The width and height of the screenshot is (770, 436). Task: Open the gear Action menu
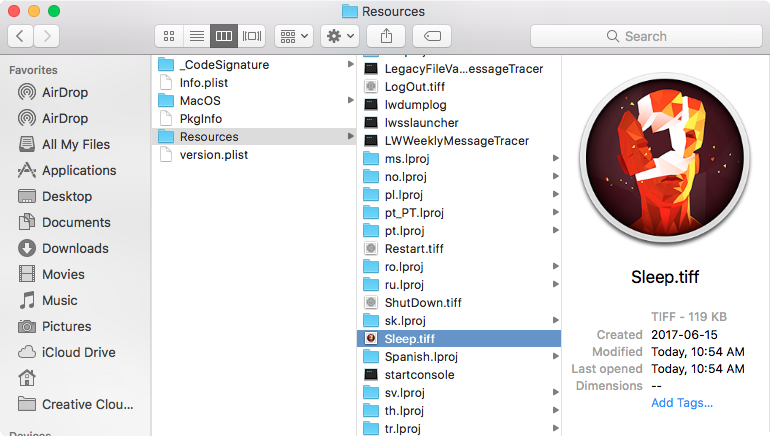[340, 36]
